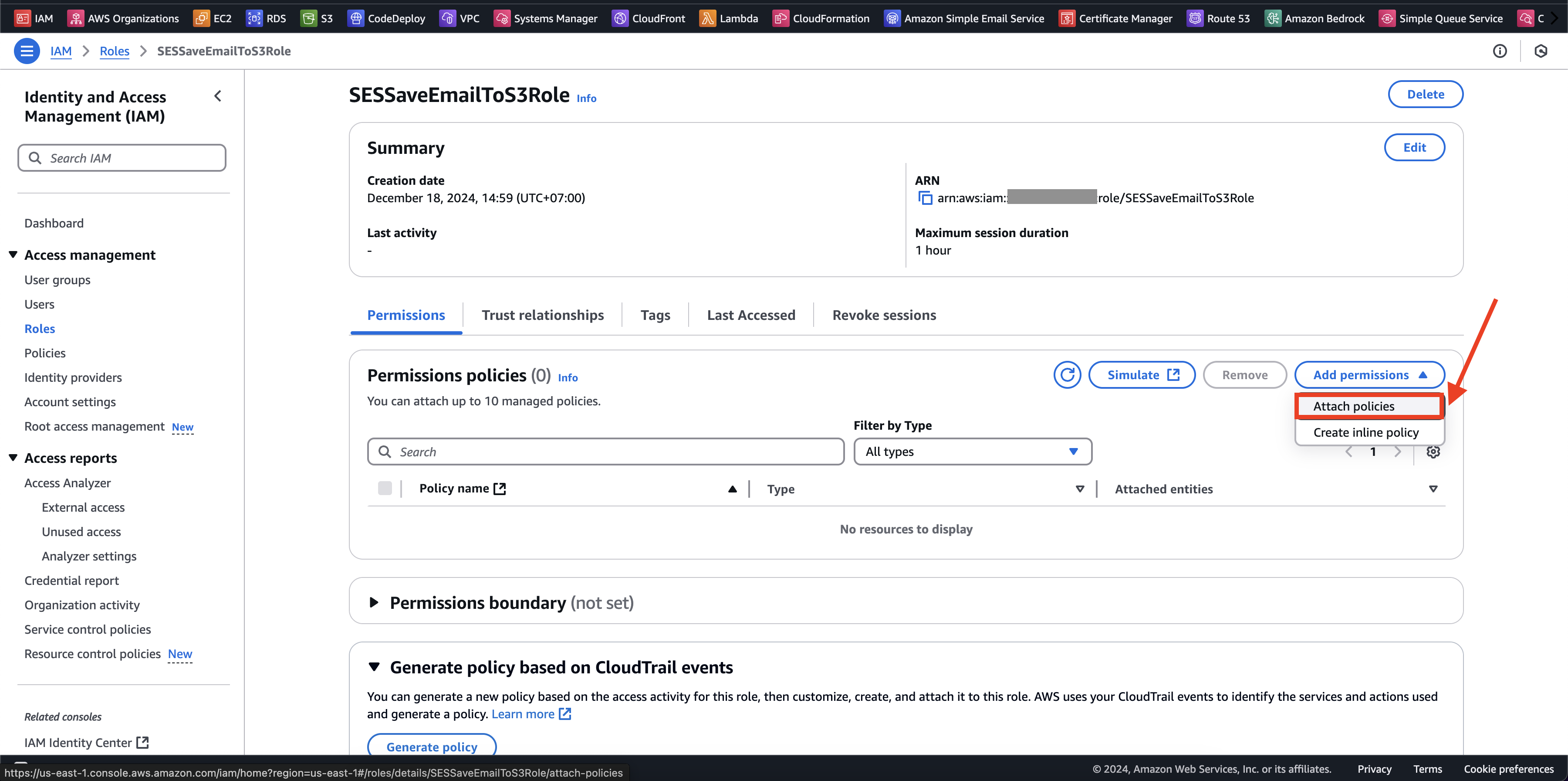Viewport: 1568px width, 781px height.
Task: Refresh the permissions policies list
Action: (x=1067, y=375)
